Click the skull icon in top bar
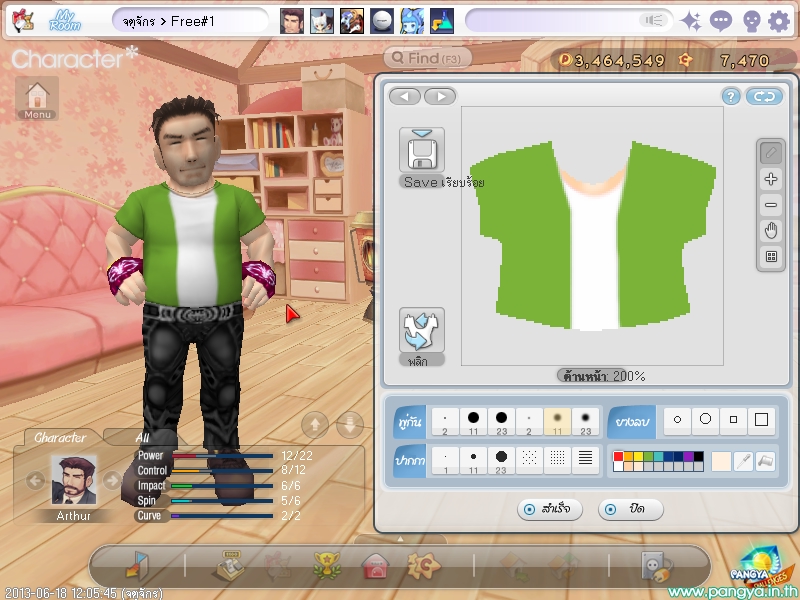 pos(751,21)
